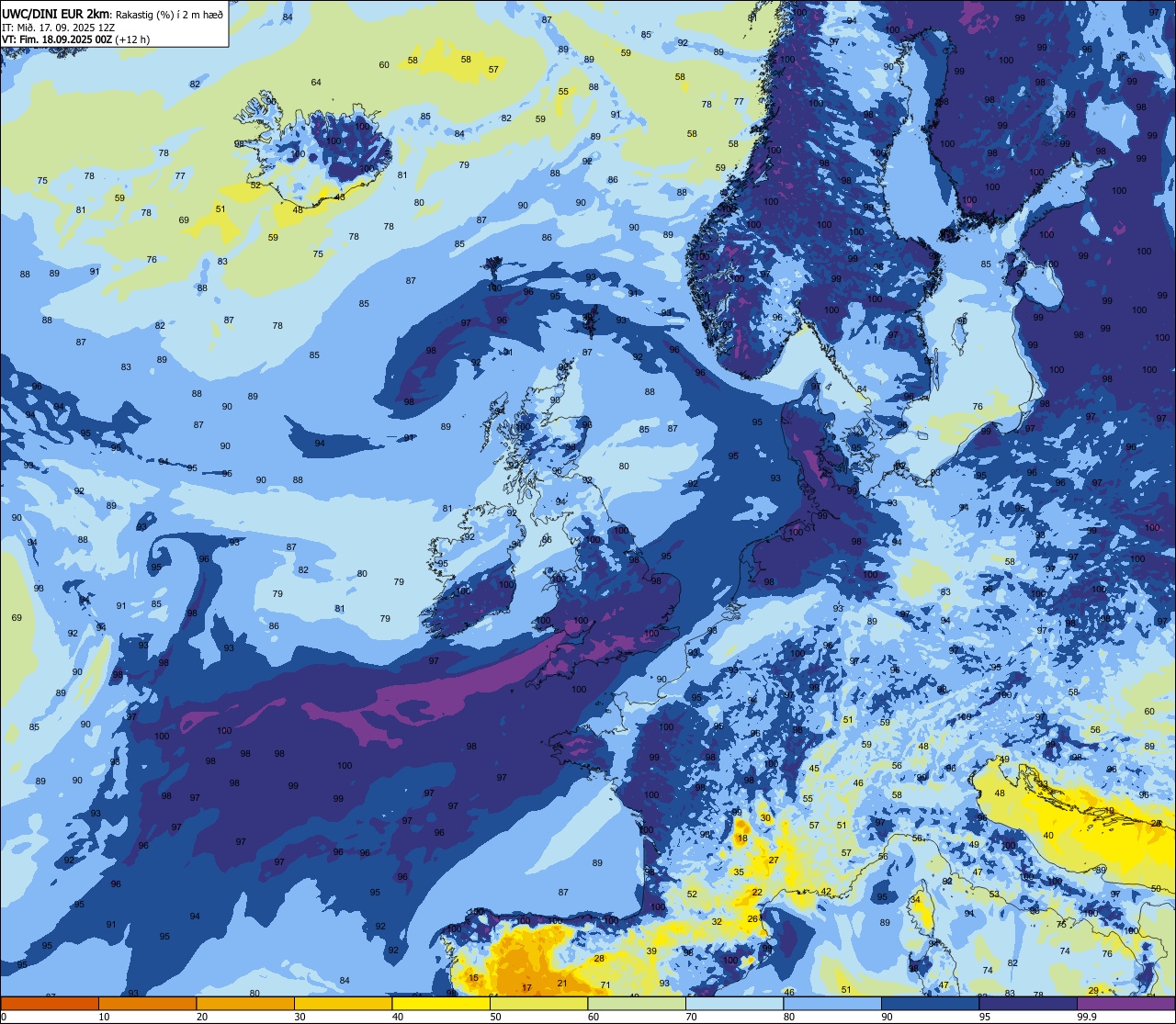Click the humidity value 45 over eastern France
1176x1024 pixels.
814,769
